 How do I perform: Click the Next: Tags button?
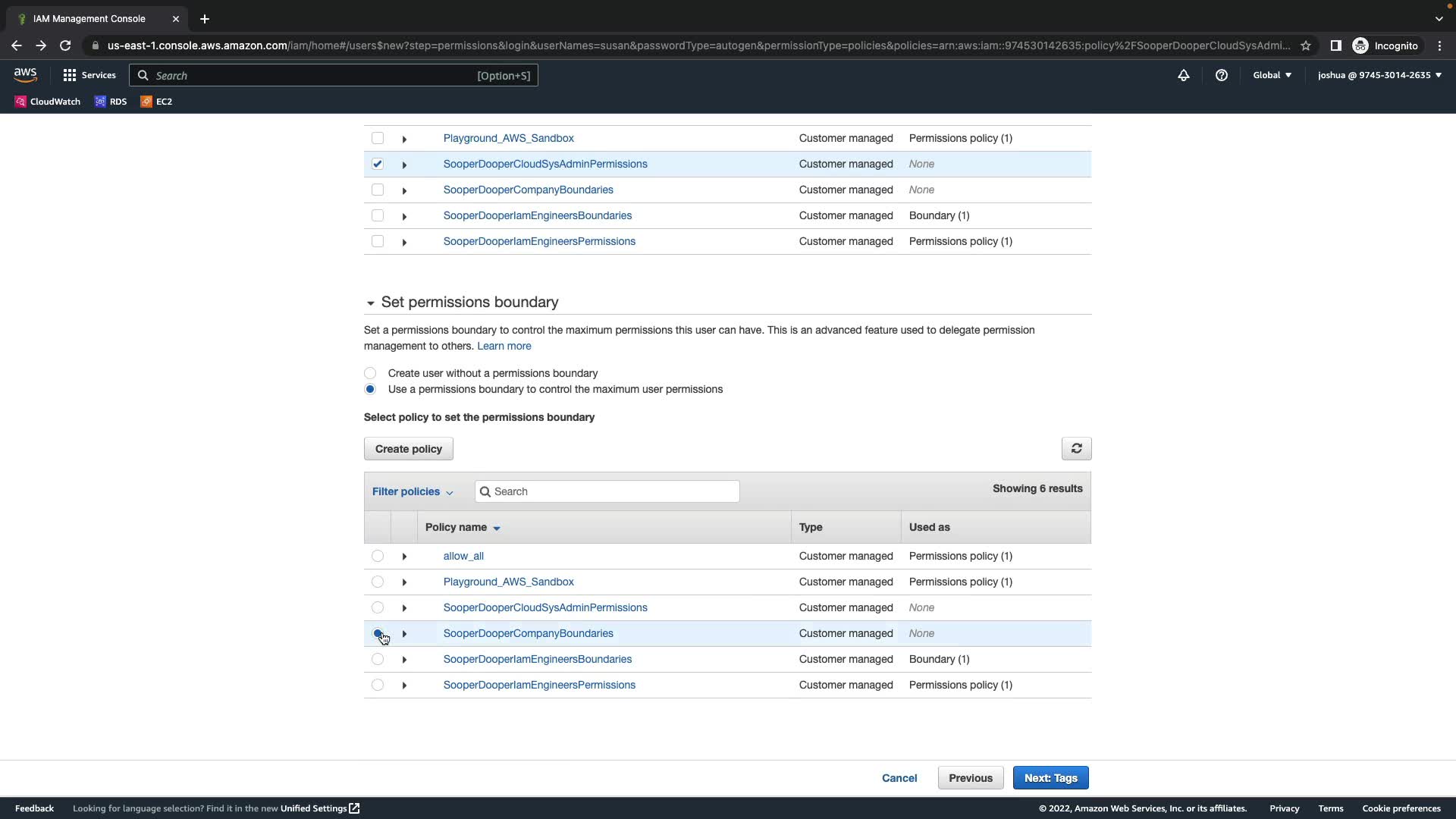coord(1050,778)
